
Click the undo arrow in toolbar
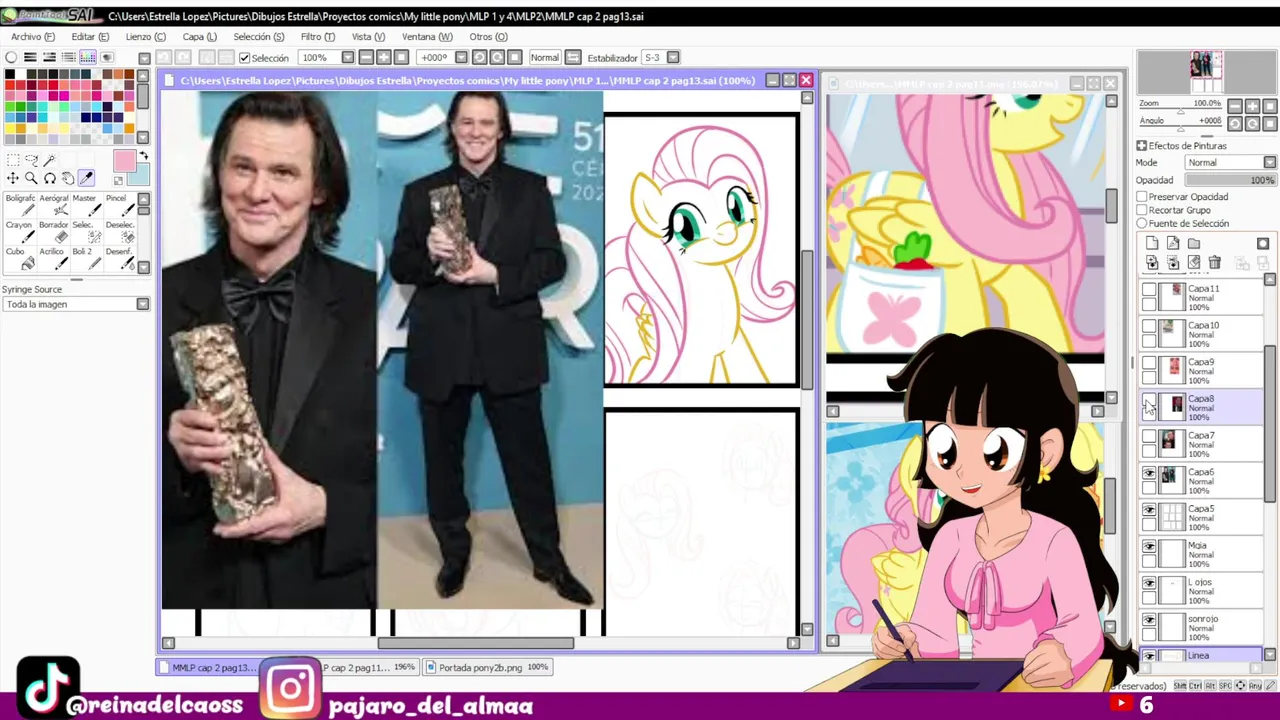point(164,57)
